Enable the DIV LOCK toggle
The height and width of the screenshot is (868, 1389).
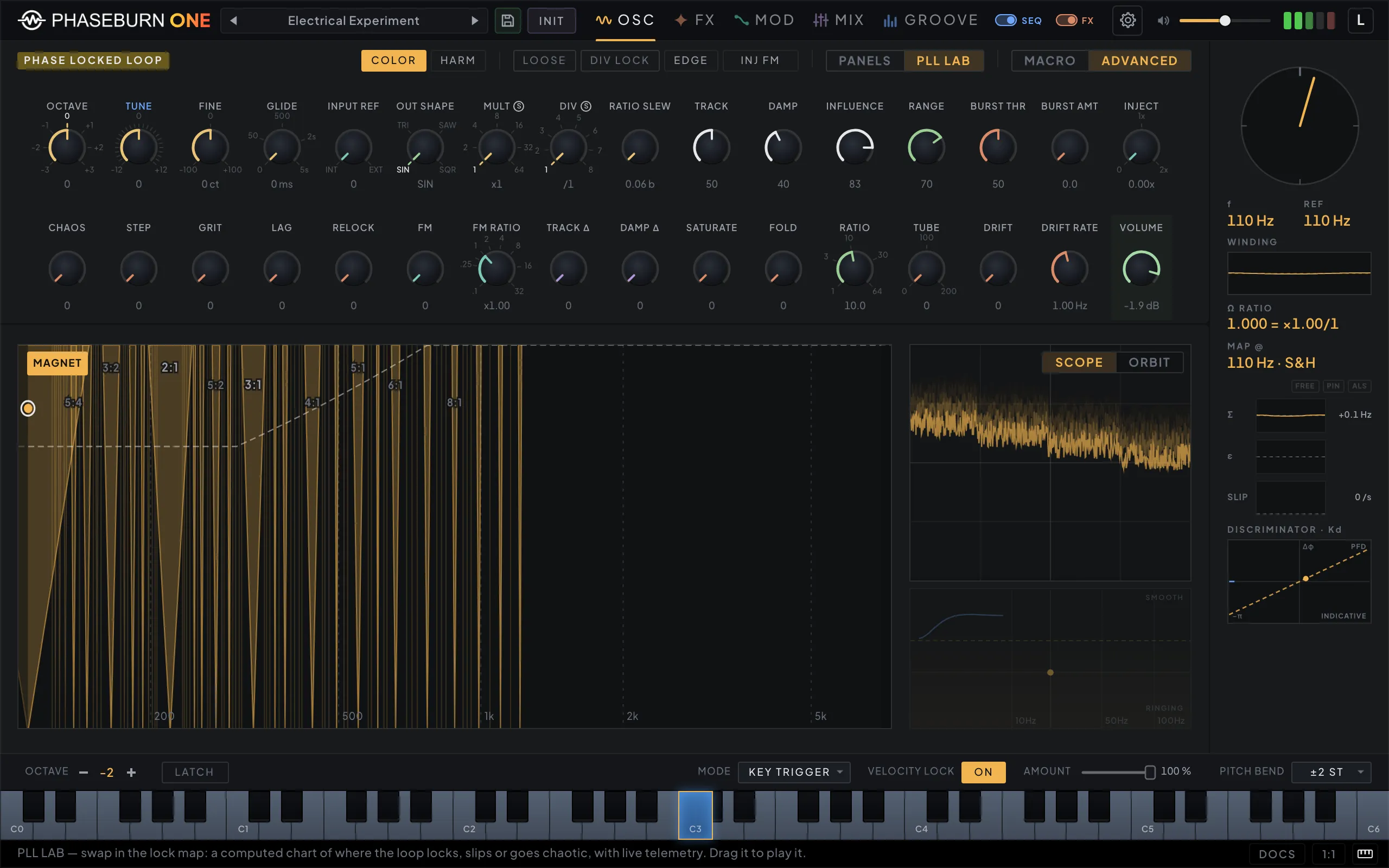[x=619, y=60]
